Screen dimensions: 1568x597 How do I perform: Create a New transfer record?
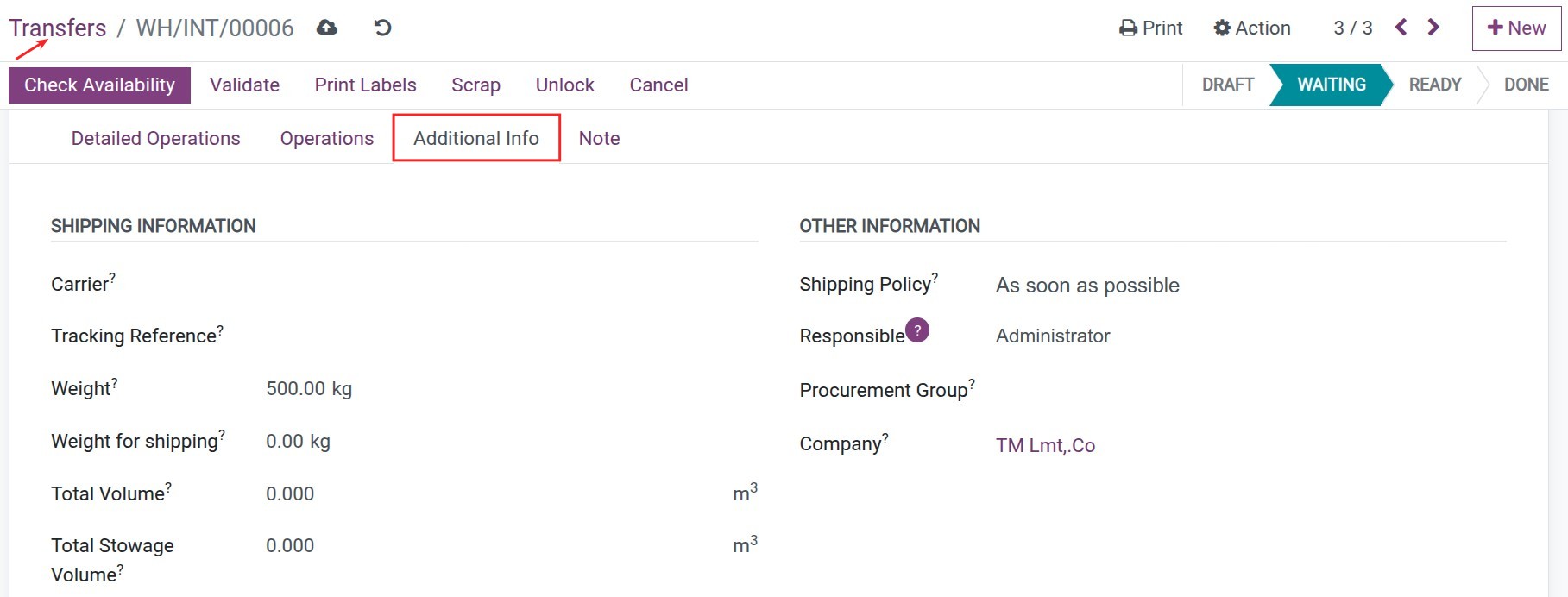pos(1516,28)
